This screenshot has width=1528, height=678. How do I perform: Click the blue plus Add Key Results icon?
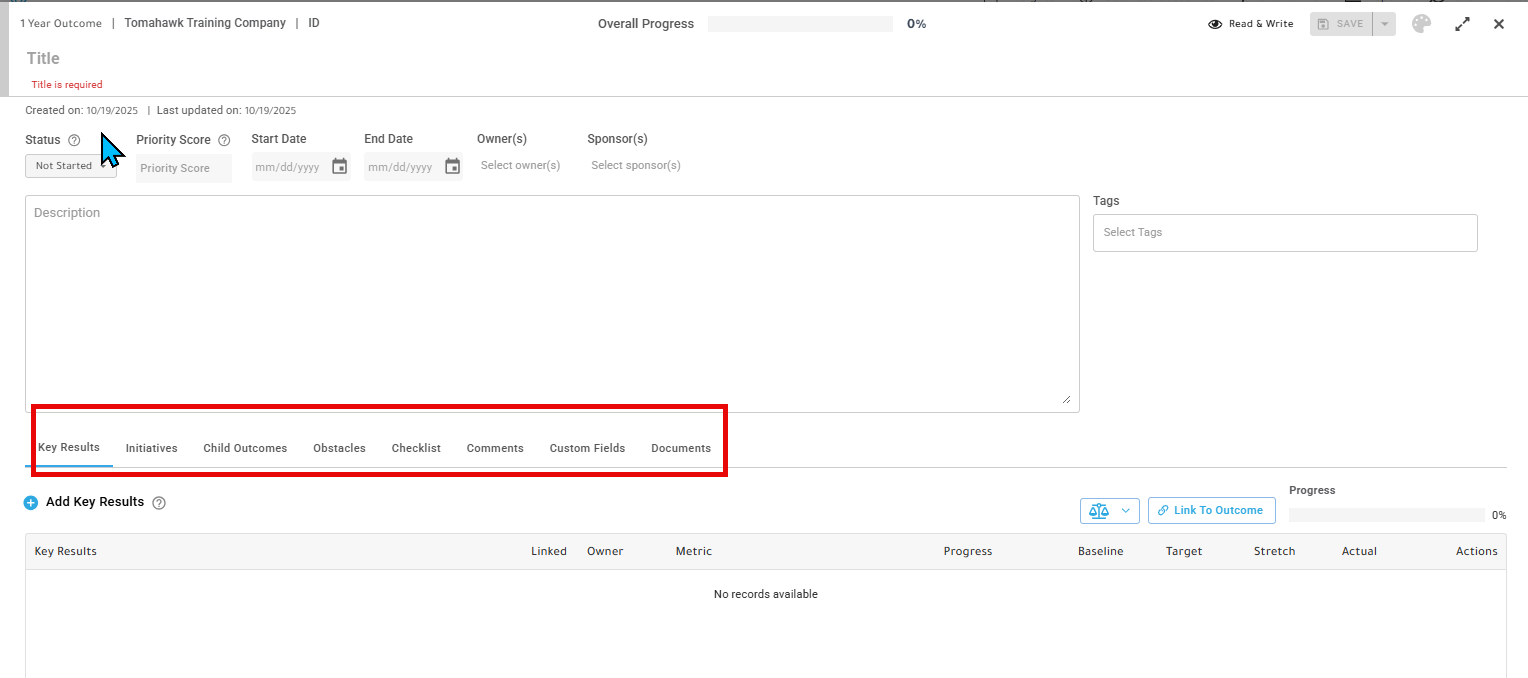(31, 503)
